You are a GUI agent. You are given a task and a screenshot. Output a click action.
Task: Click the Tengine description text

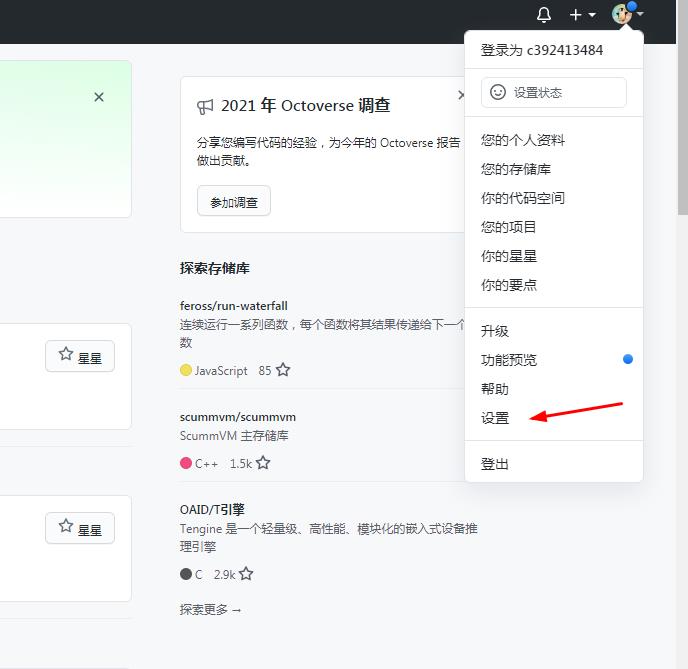[x=328, y=538]
